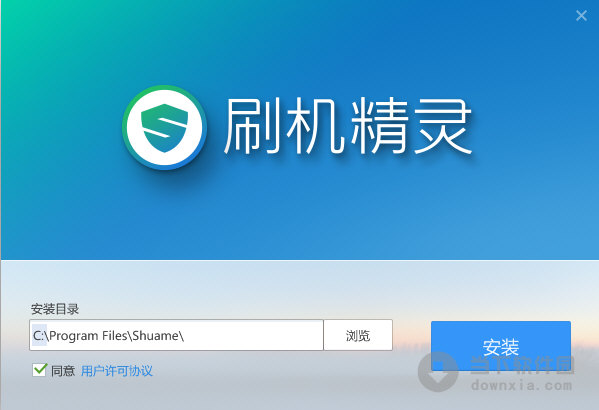Focus the install directory path field

tap(176, 335)
